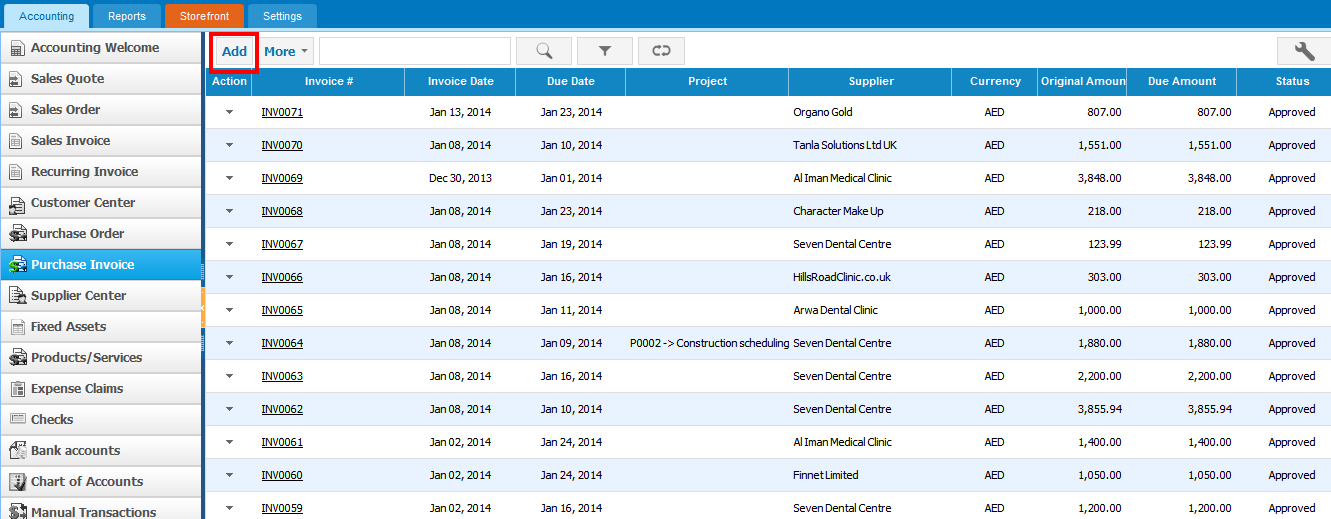Open action arrow for invoice INV0067
The width and height of the screenshot is (1331, 519).
click(x=229, y=244)
